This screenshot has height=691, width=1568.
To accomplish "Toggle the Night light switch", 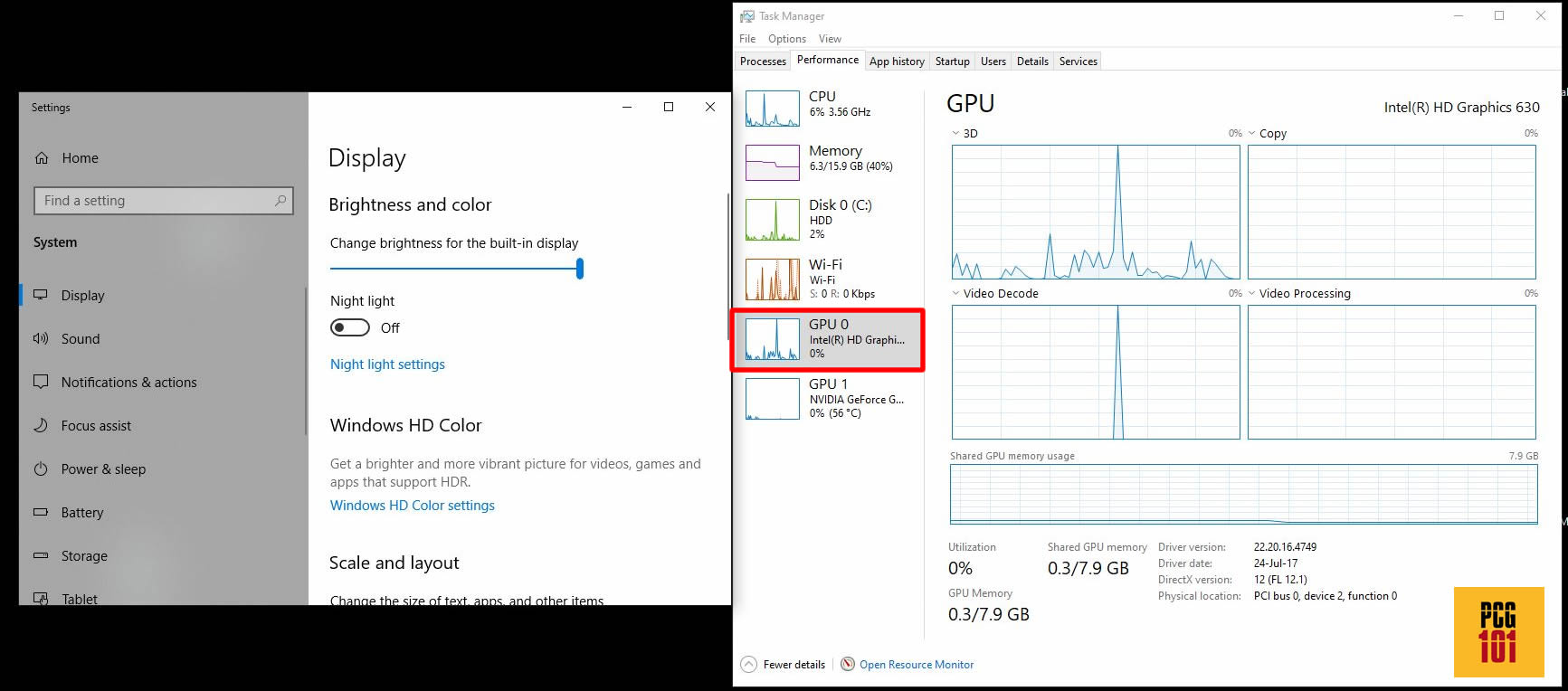I will coord(350,327).
